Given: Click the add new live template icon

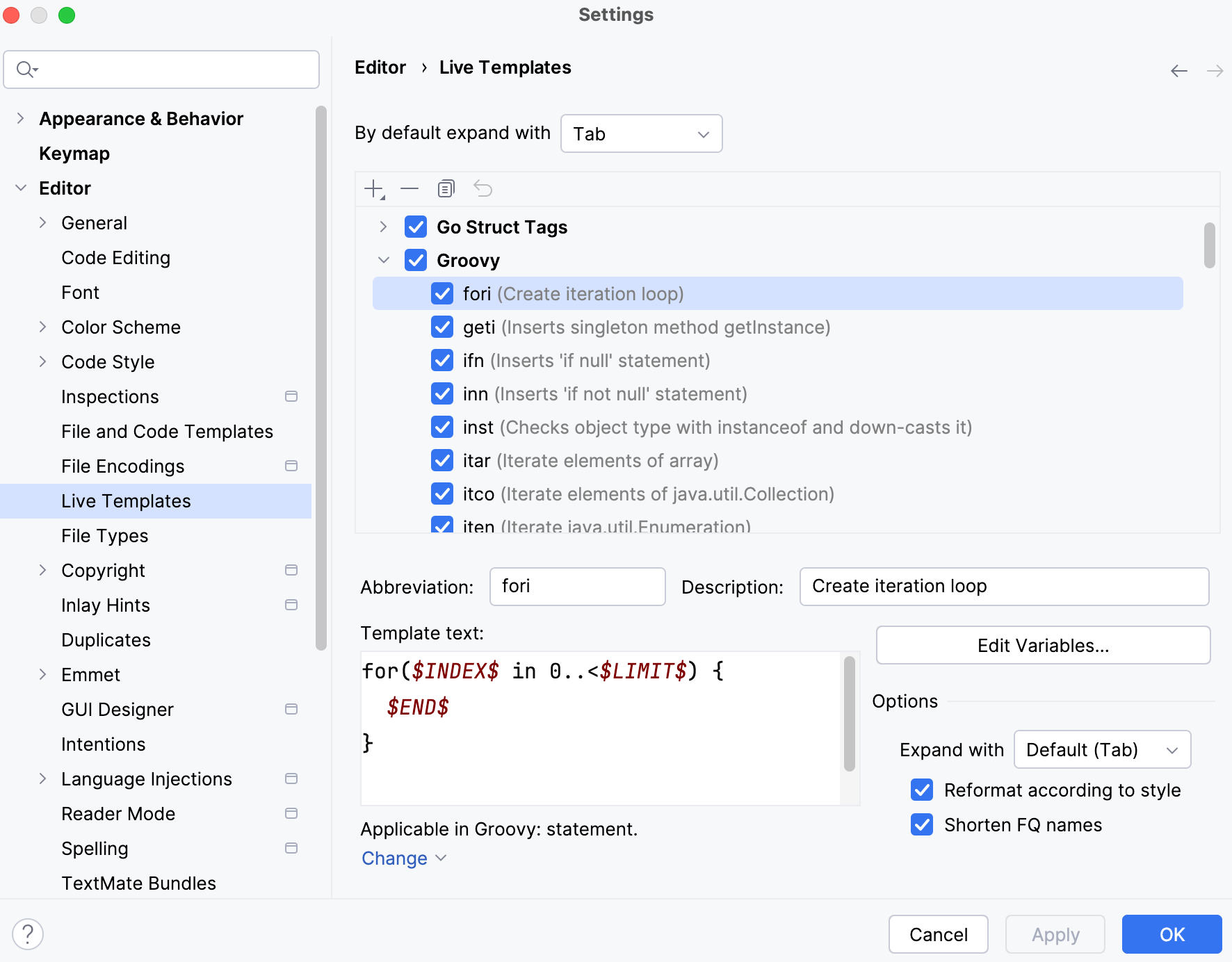Looking at the screenshot, I should click(x=373, y=188).
